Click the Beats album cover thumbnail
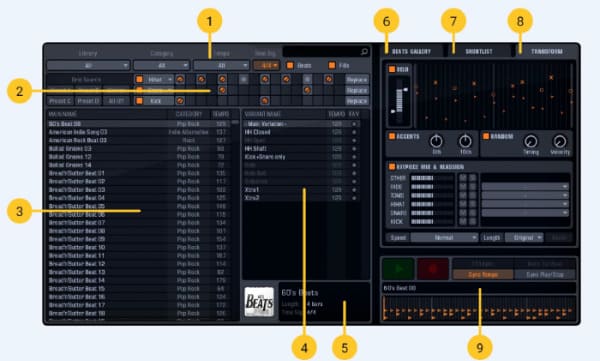 click(259, 302)
